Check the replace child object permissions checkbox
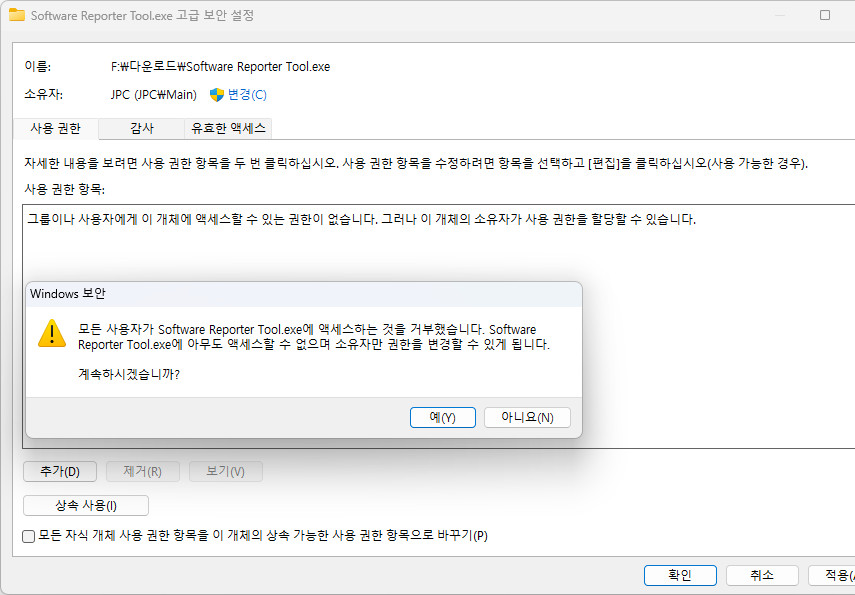This screenshot has width=855, height=595. [x=29, y=536]
